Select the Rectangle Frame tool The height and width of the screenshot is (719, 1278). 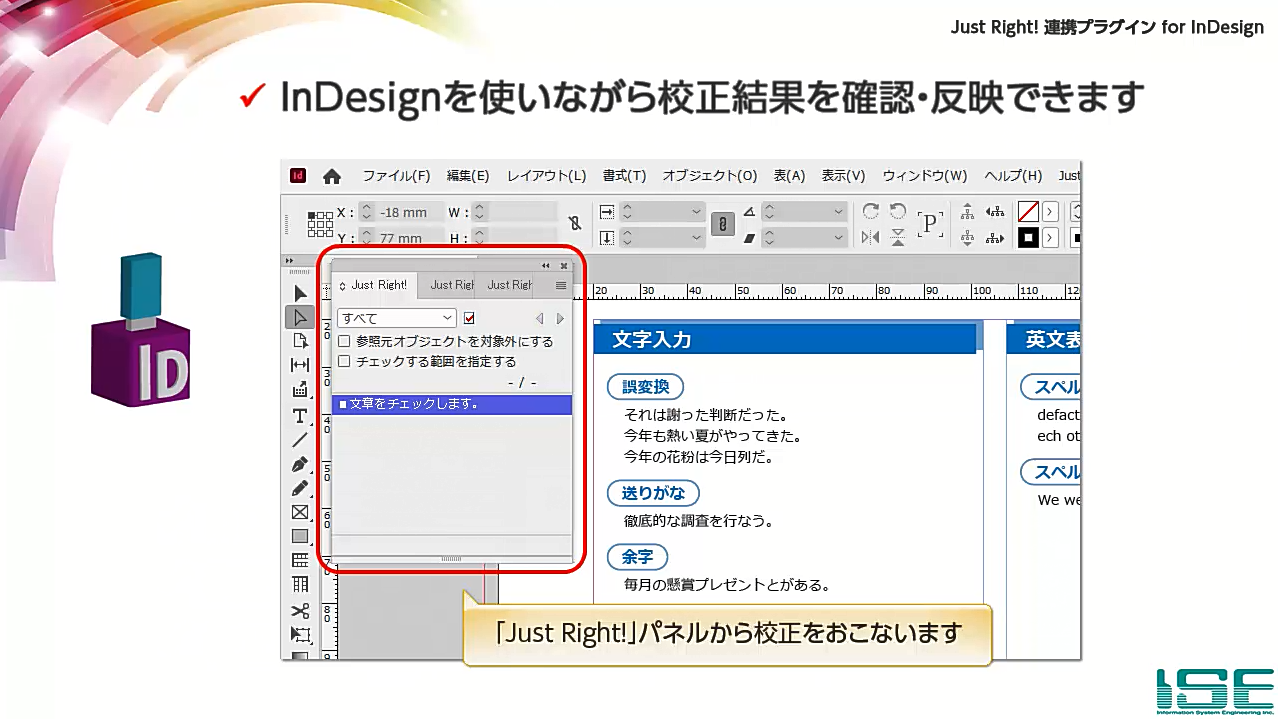tap(300, 512)
